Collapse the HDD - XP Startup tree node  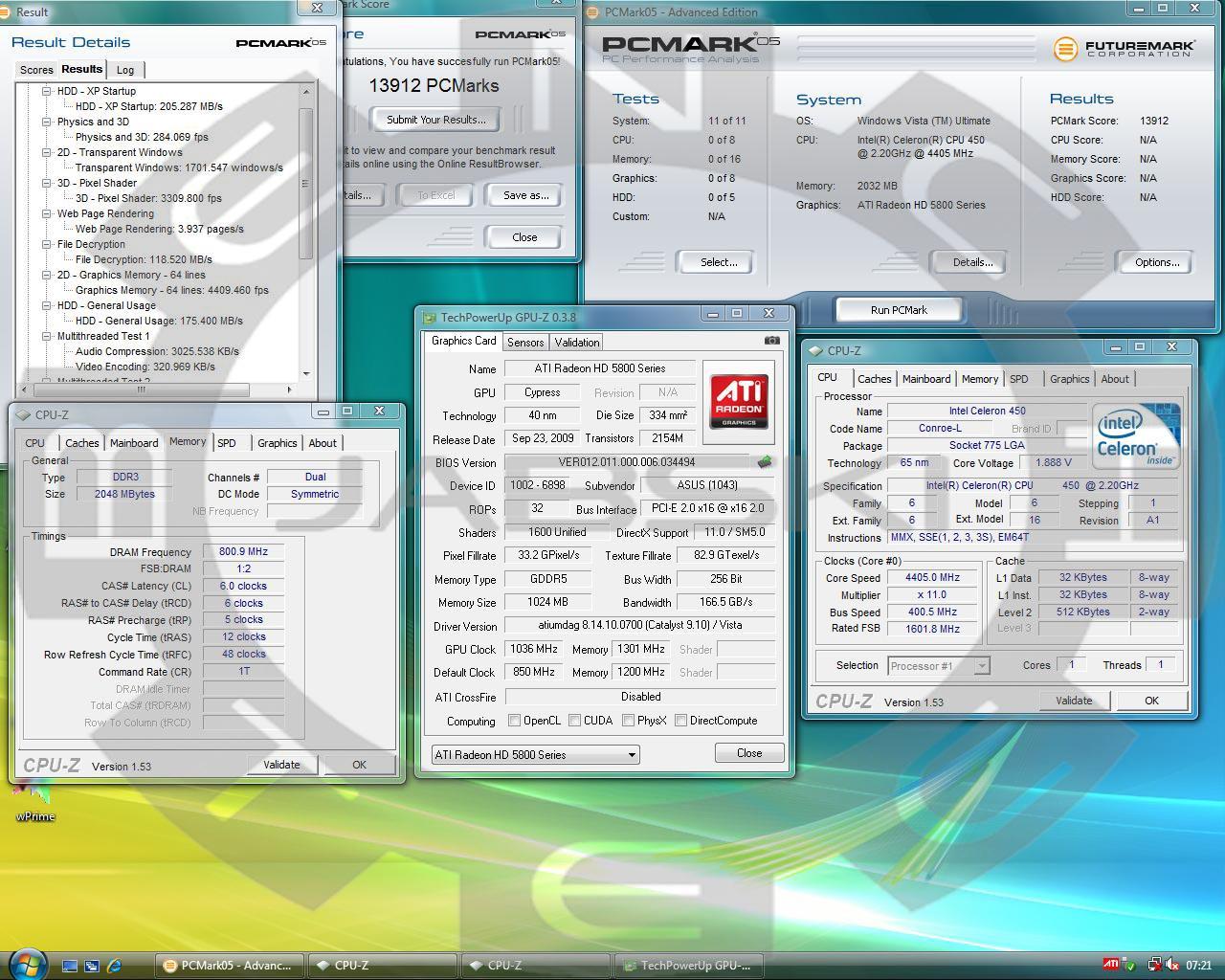46,91
